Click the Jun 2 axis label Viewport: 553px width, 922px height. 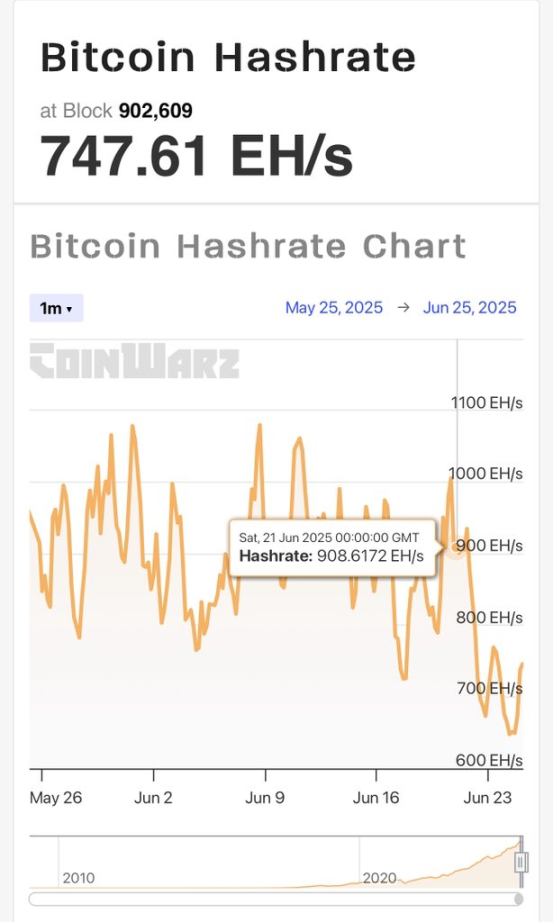point(154,797)
